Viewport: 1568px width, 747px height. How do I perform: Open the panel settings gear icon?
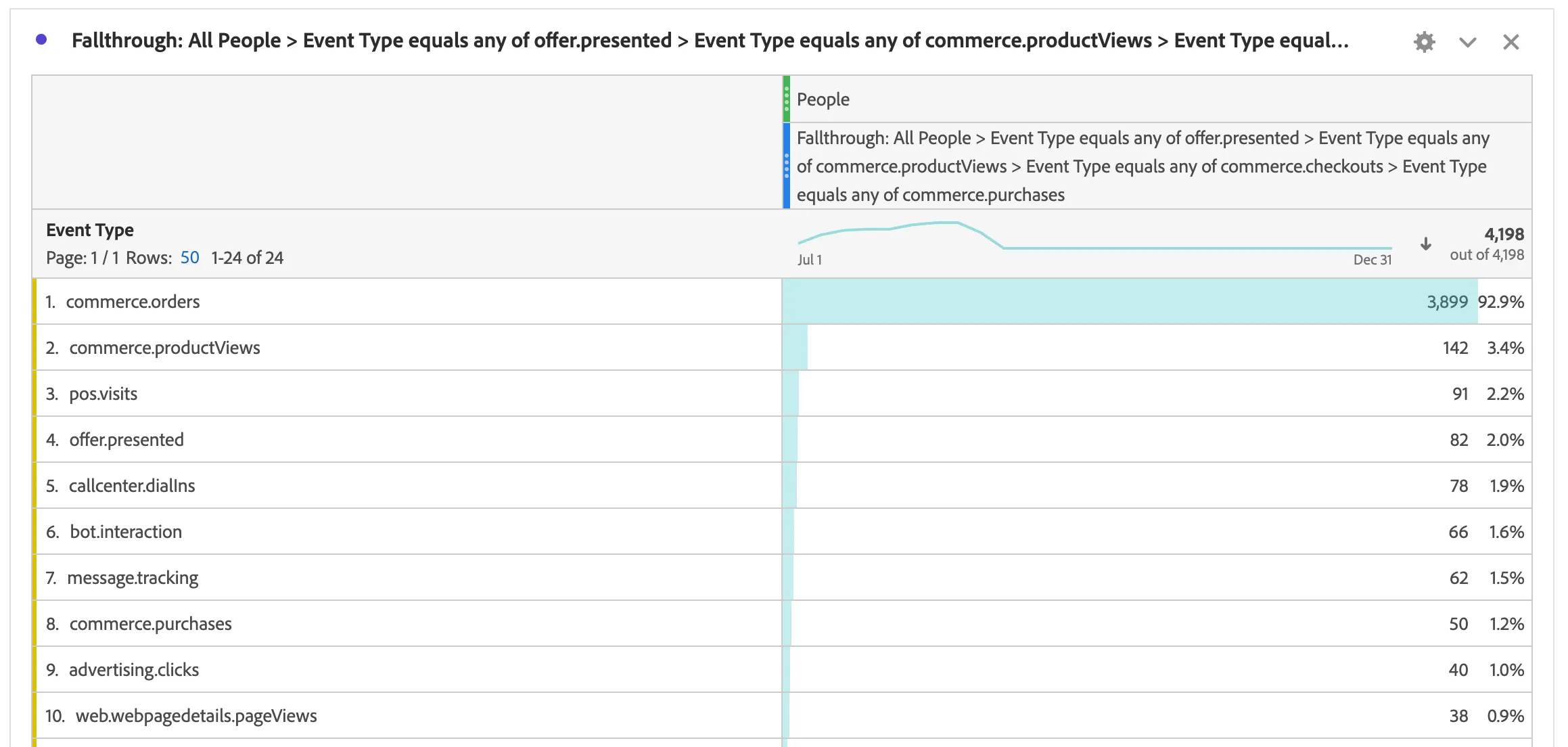(1424, 42)
